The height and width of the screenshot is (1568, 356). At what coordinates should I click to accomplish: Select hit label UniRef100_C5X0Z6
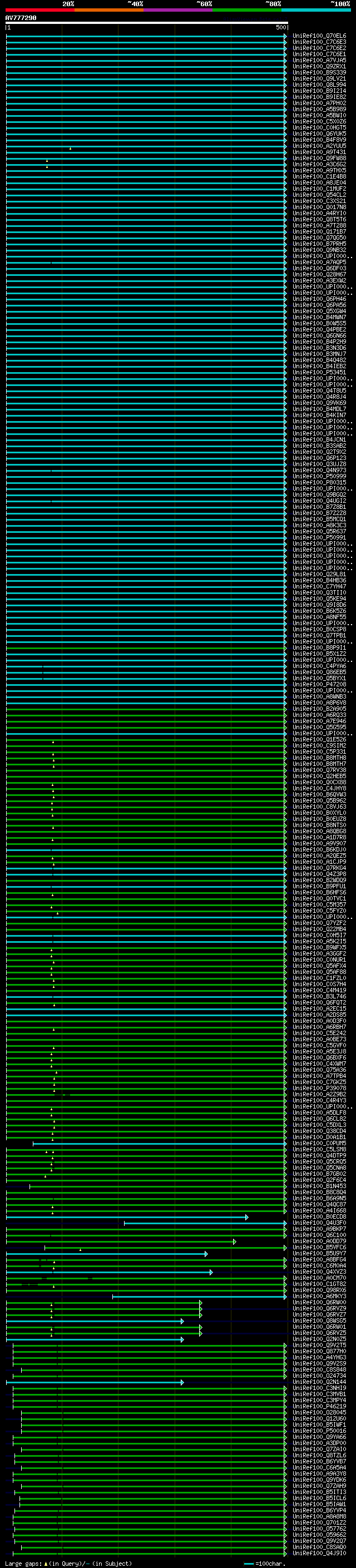(319, 122)
